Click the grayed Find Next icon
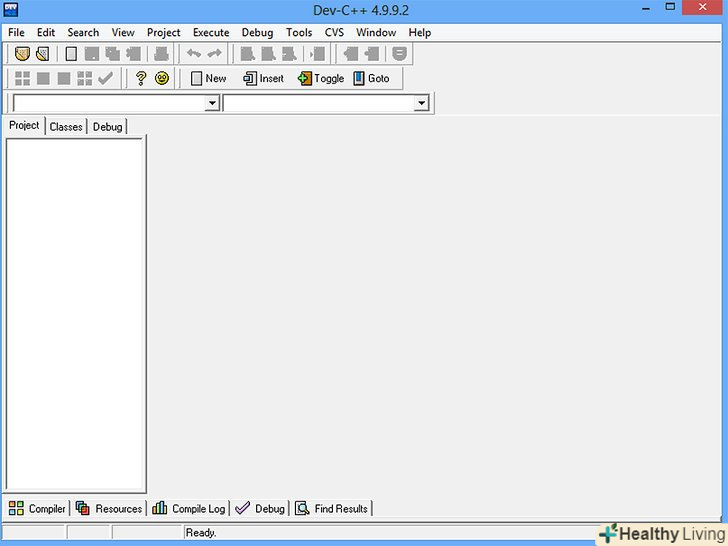 pyautogui.click(x=289, y=54)
